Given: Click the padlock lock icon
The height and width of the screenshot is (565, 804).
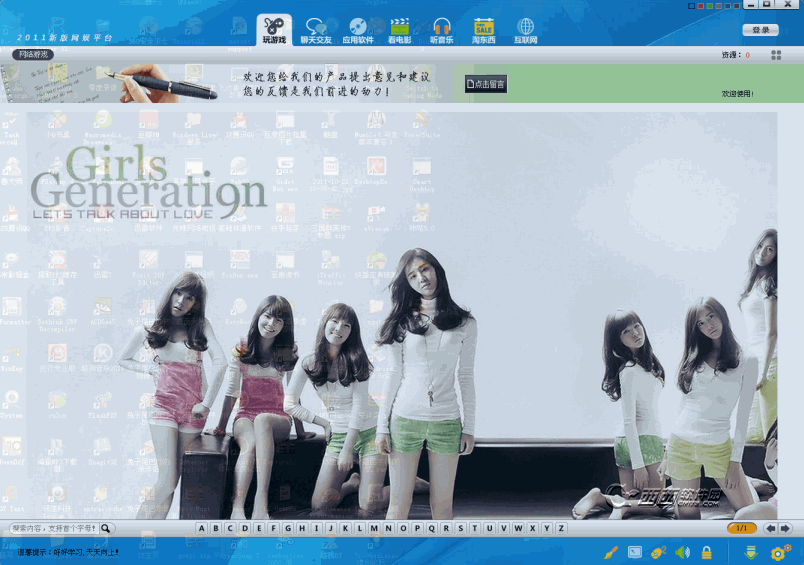Looking at the screenshot, I should pyautogui.click(x=707, y=552).
